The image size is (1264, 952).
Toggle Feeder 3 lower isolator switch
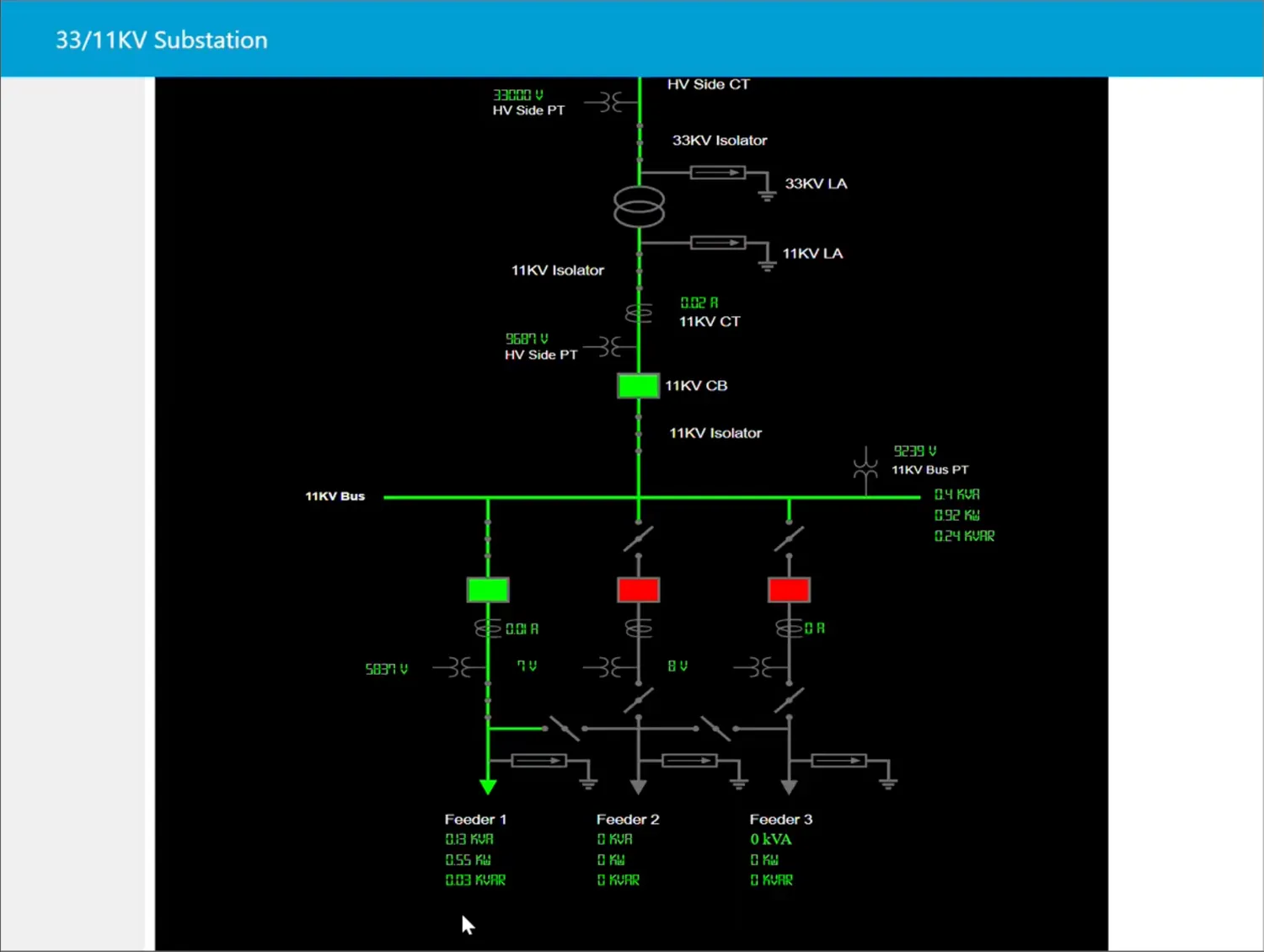point(789,699)
